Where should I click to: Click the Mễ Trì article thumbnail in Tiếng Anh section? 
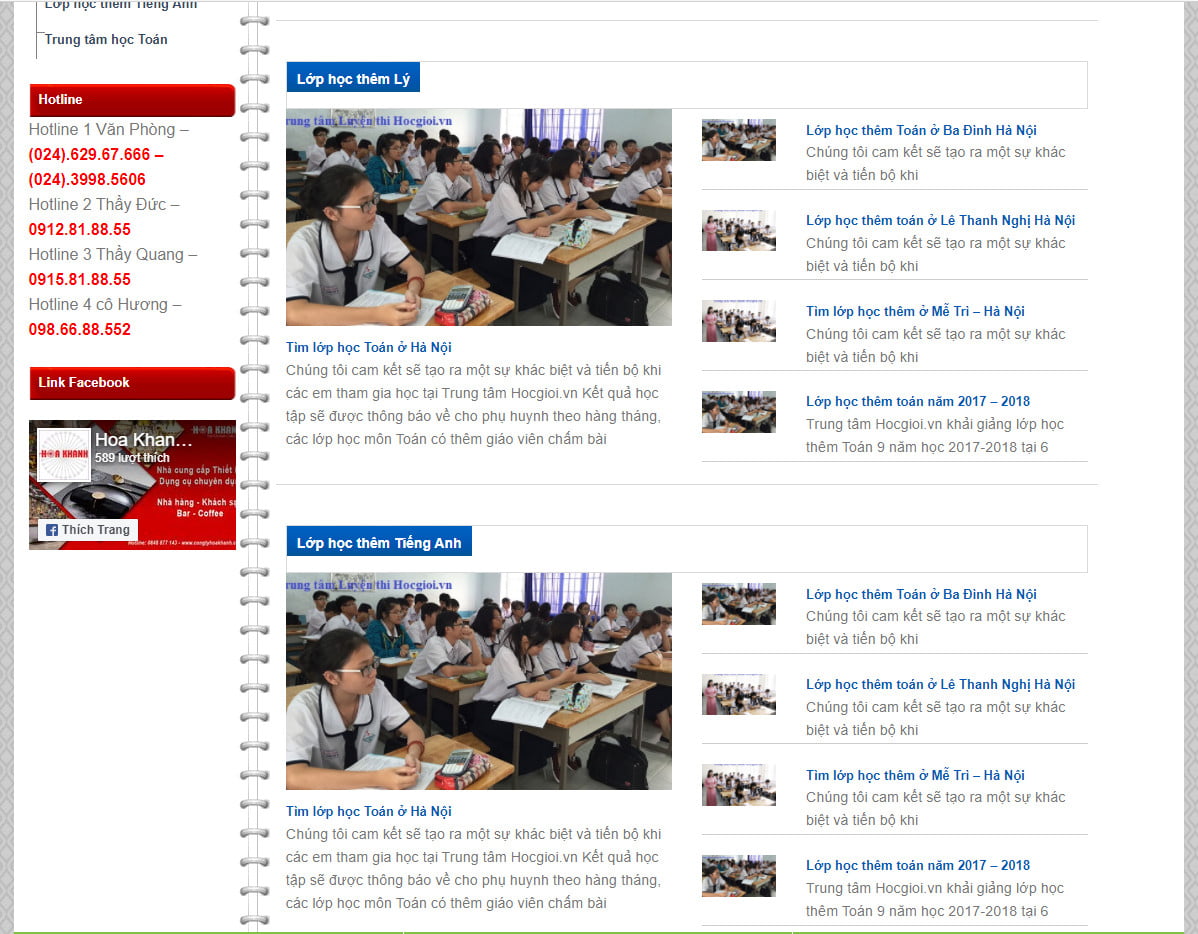[739, 785]
